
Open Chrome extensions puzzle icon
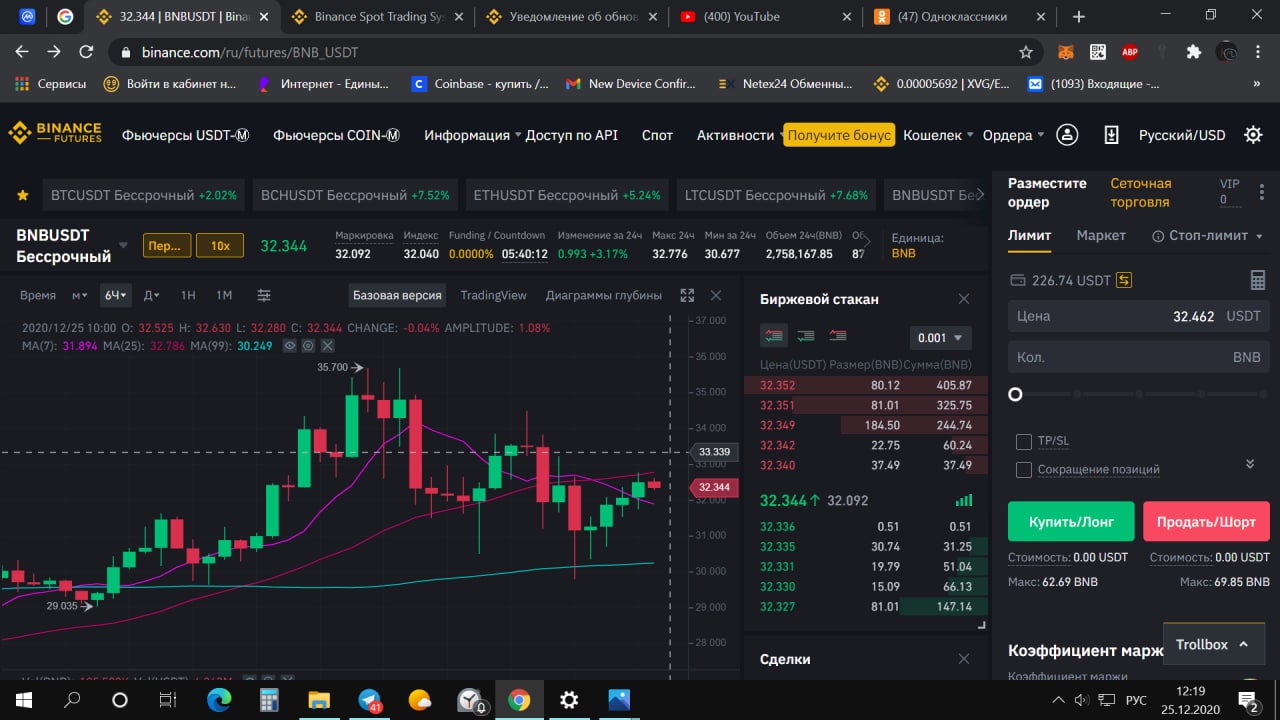point(1193,52)
